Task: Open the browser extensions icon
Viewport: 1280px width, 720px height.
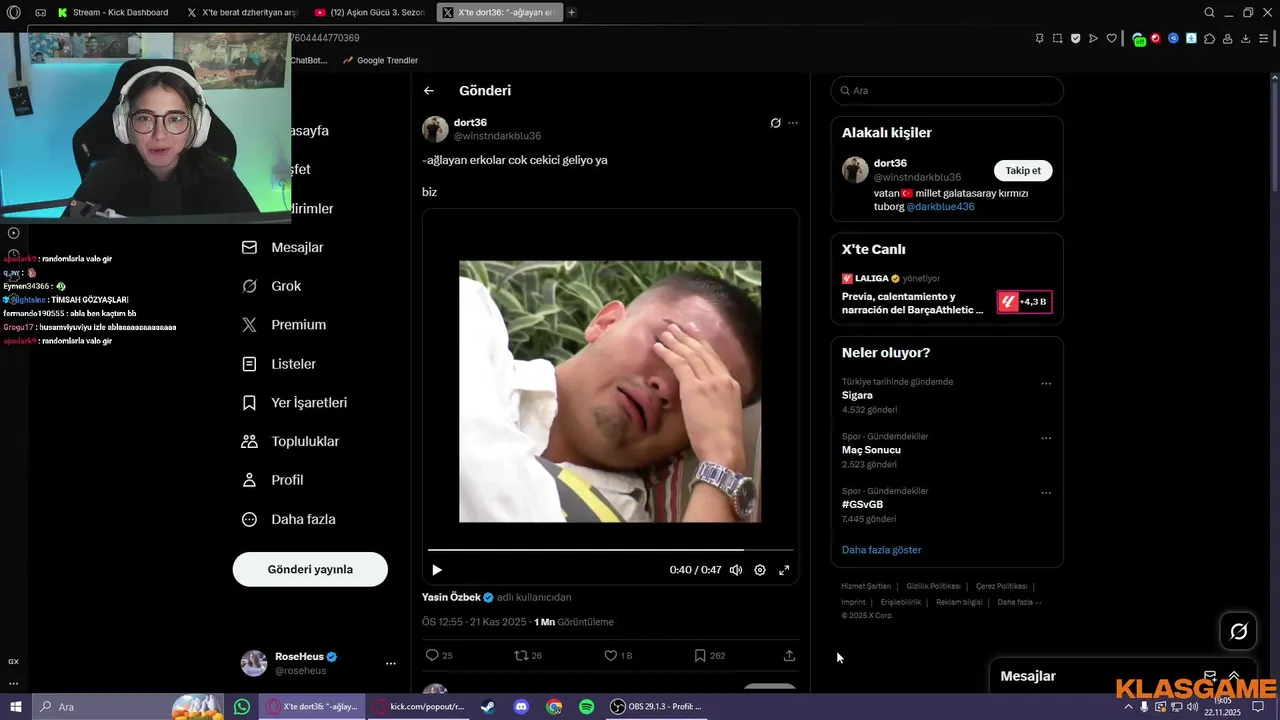Action: pos(1209,38)
